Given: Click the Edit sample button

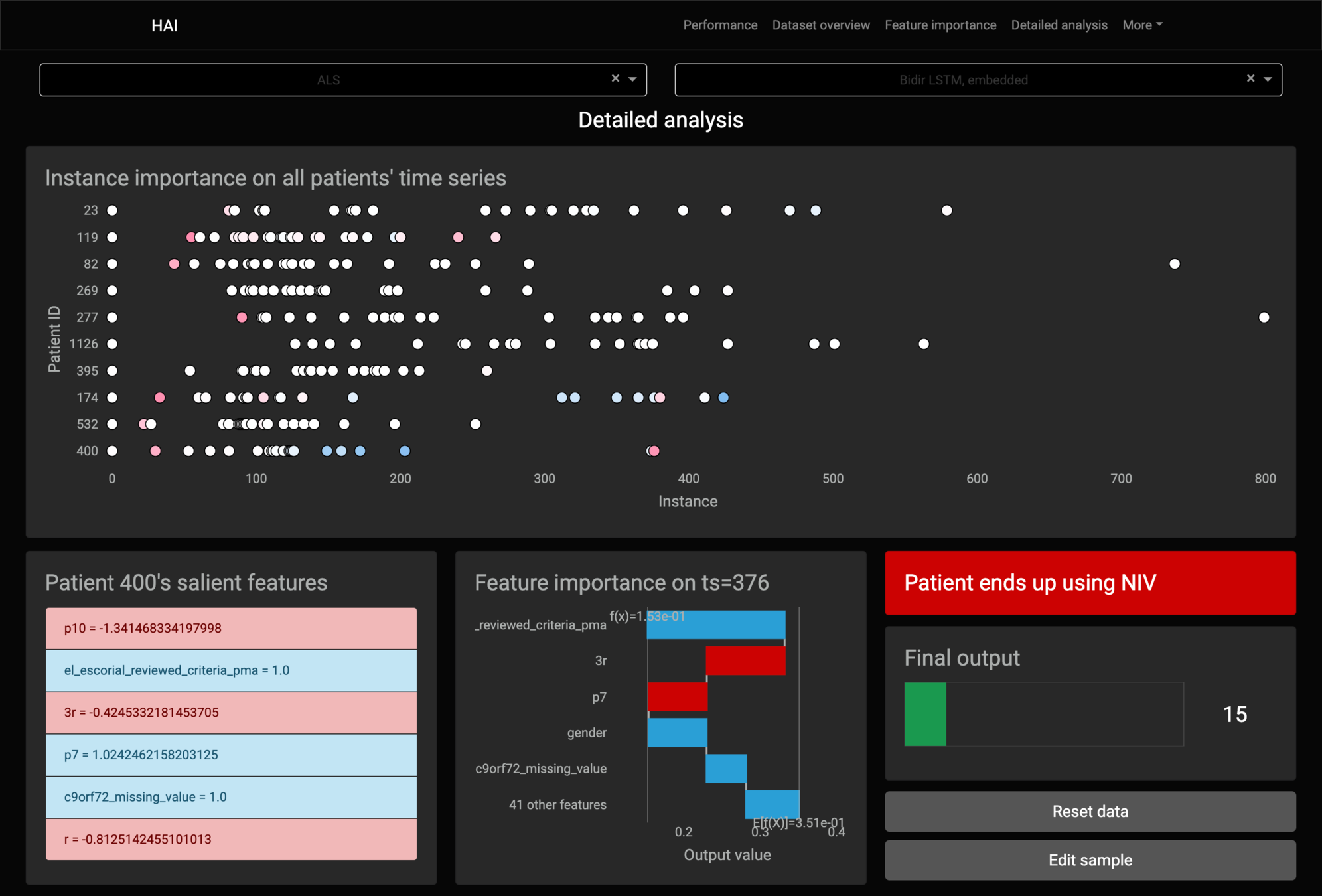Looking at the screenshot, I should click(1090, 860).
